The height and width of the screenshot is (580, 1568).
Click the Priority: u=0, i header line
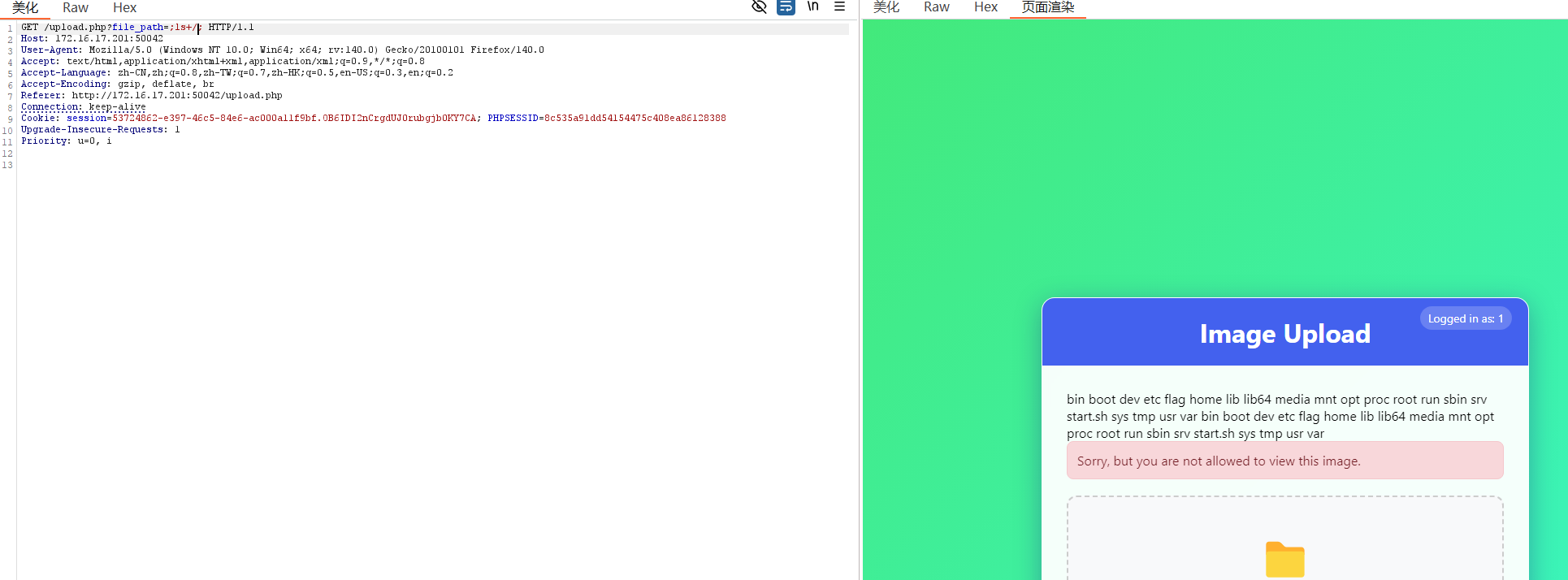pos(67,141)
